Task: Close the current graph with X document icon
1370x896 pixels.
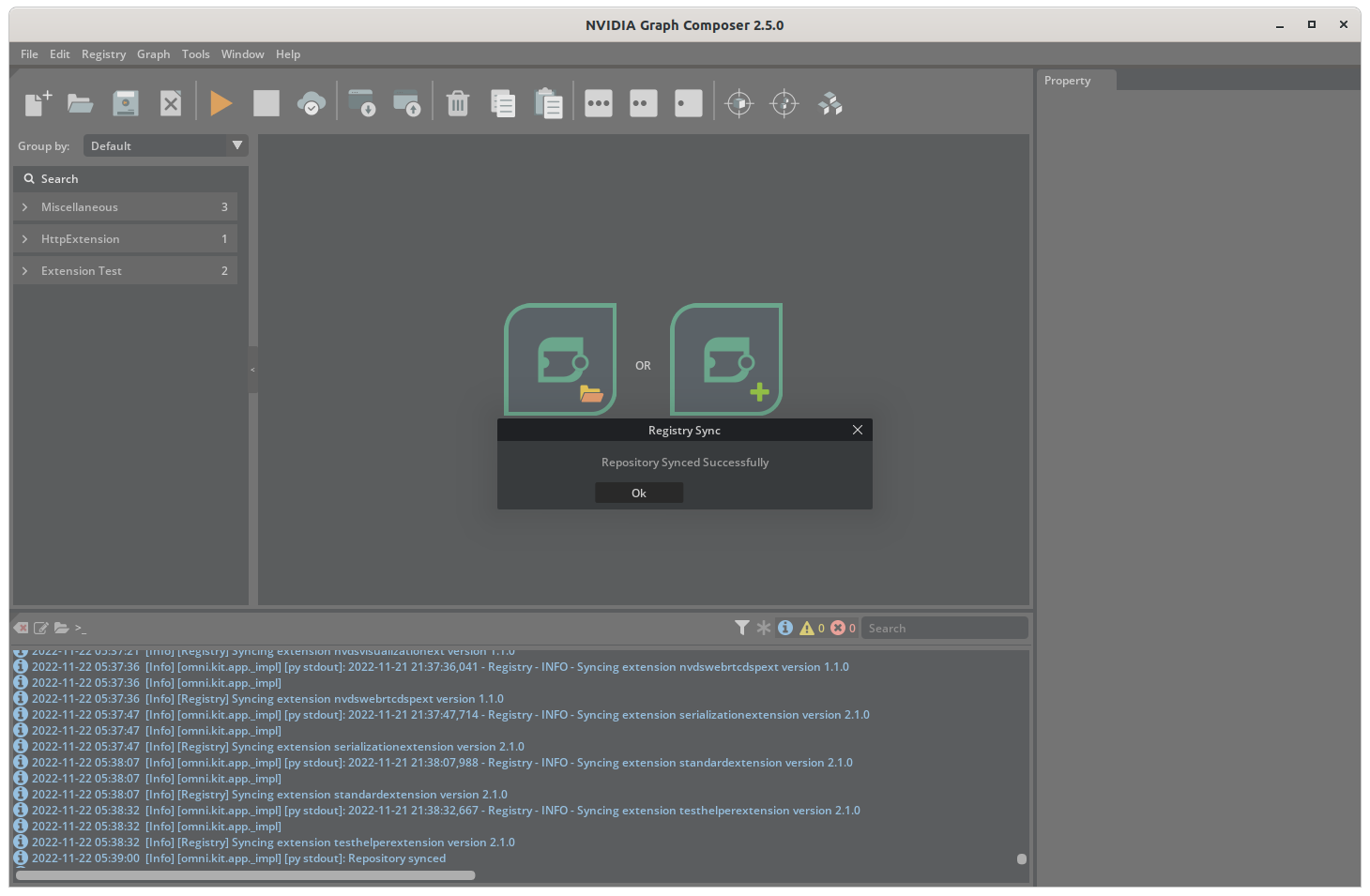Action: pos(171,103)
